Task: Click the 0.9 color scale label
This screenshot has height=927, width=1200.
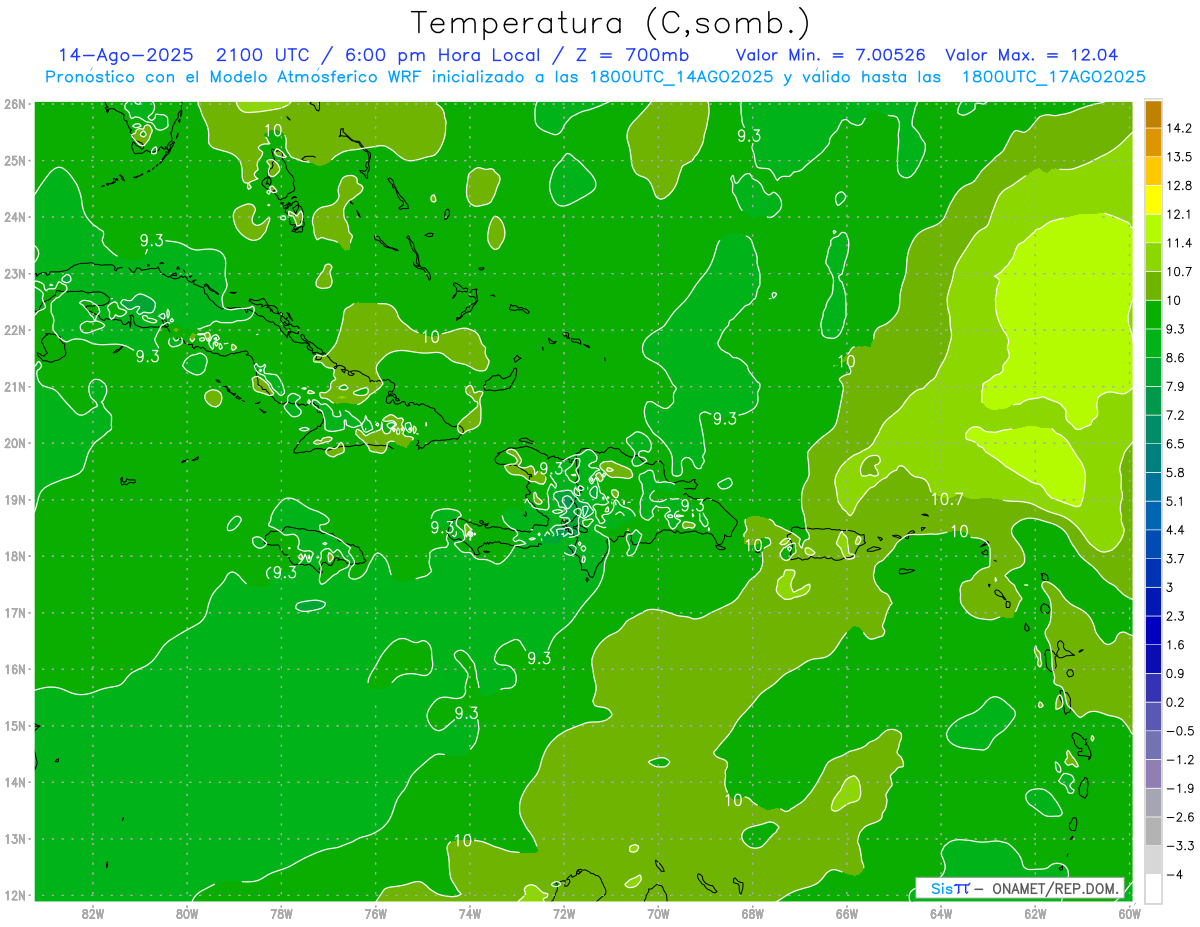Action: tap(1176, 673)
